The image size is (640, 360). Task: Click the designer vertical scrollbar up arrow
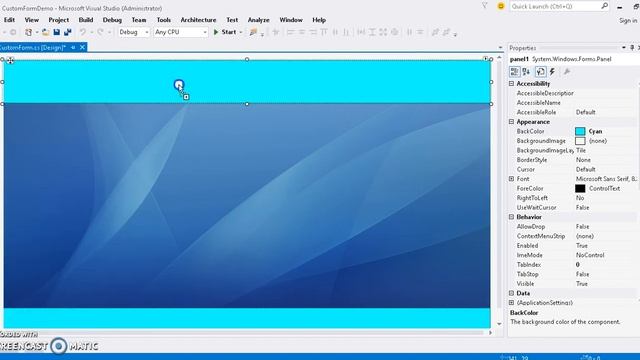pyautogui.click(x=499, y=58)
